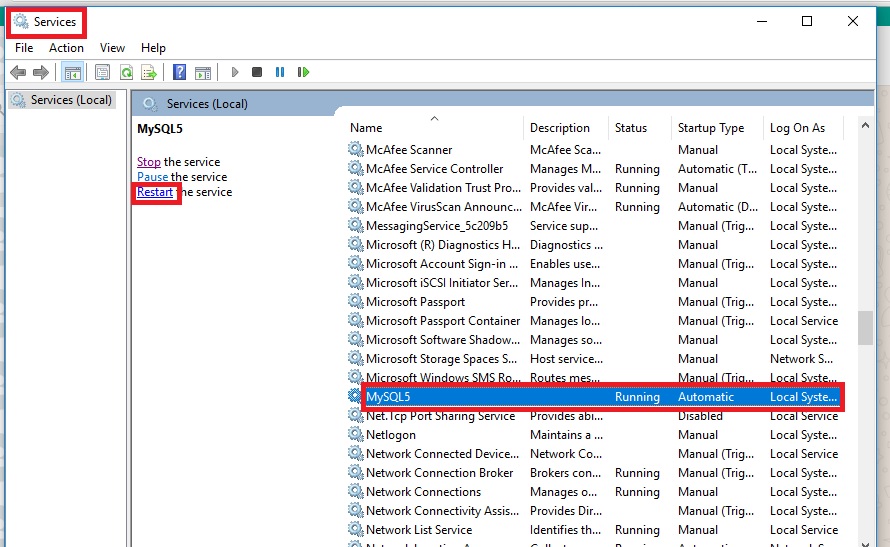The width and height of the screenshot is (890, 547).
Task: Open the View menu
Action: tap(112, 48)
